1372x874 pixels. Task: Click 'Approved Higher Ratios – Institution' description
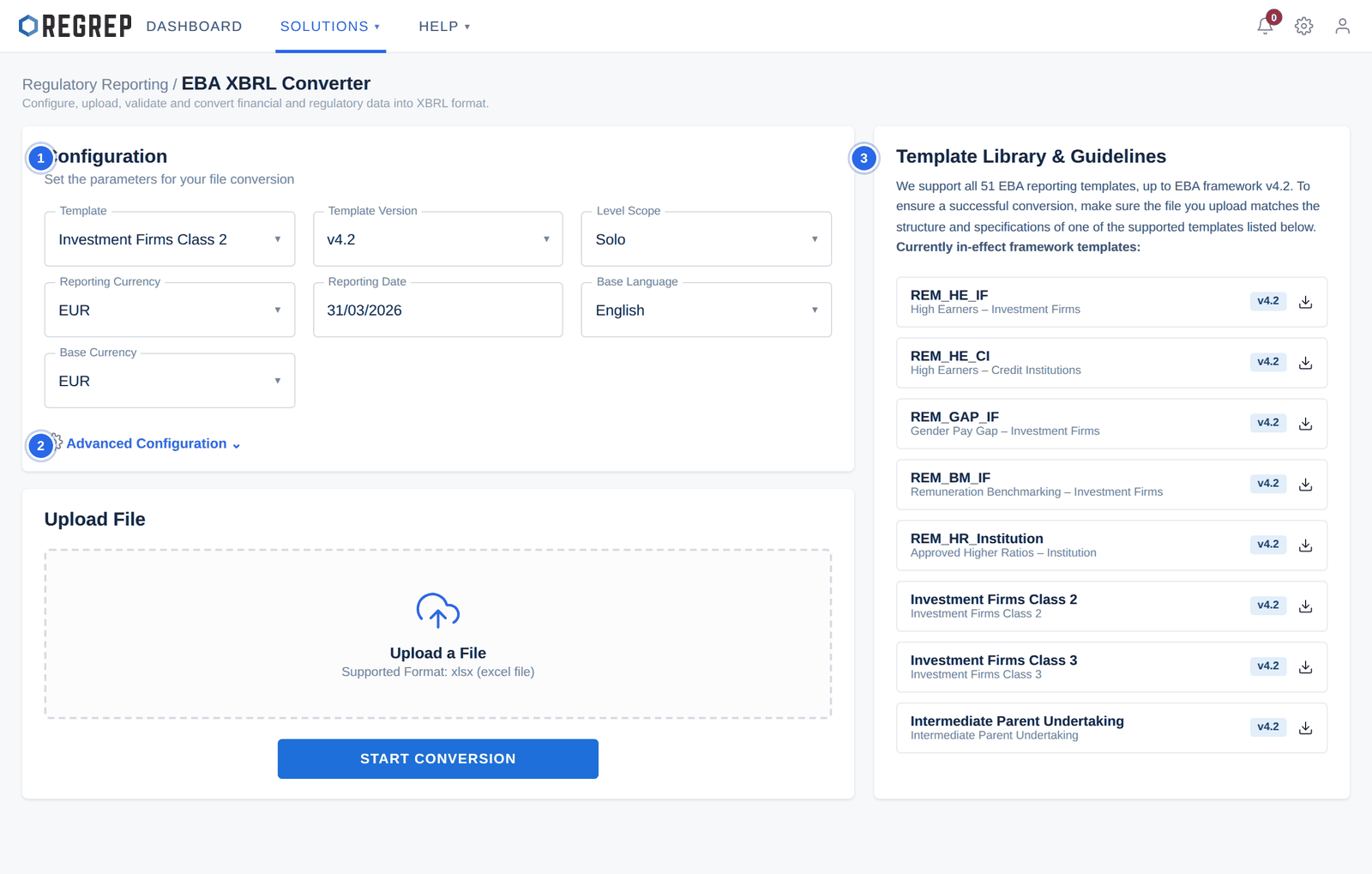tap(1003, 553)
